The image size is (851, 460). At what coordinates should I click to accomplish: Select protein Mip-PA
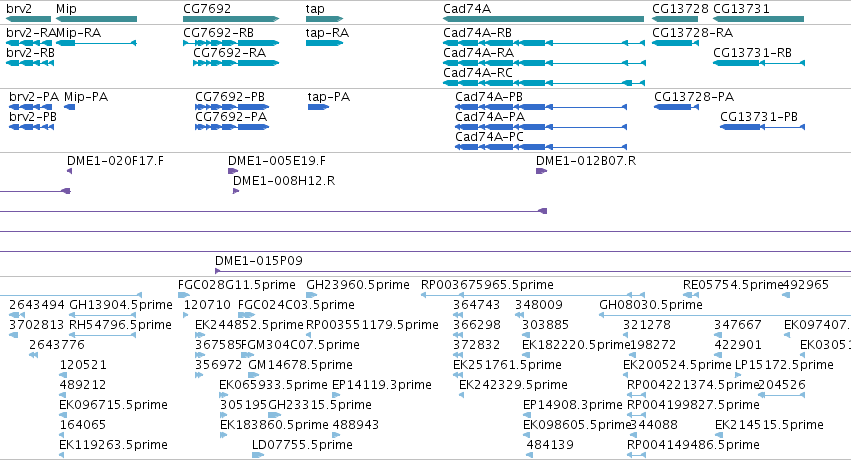69,107
